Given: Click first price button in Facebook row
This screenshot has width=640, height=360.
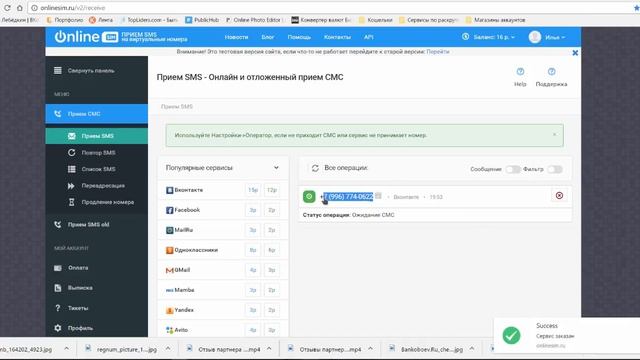Looking at the screenshot, I should (253, 210).
